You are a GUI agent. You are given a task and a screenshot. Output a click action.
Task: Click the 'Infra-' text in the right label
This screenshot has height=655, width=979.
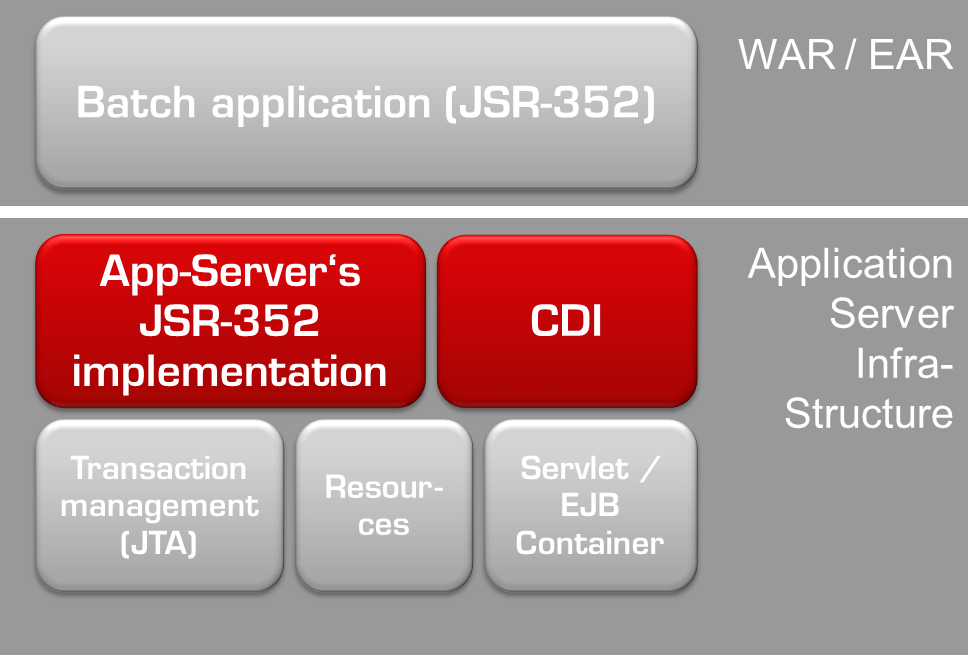tap(904, 364)
